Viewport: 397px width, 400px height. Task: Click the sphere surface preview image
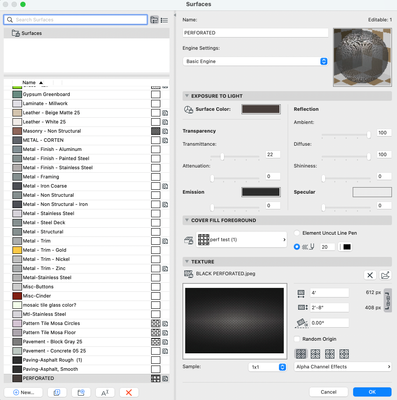tap(362, 57)
